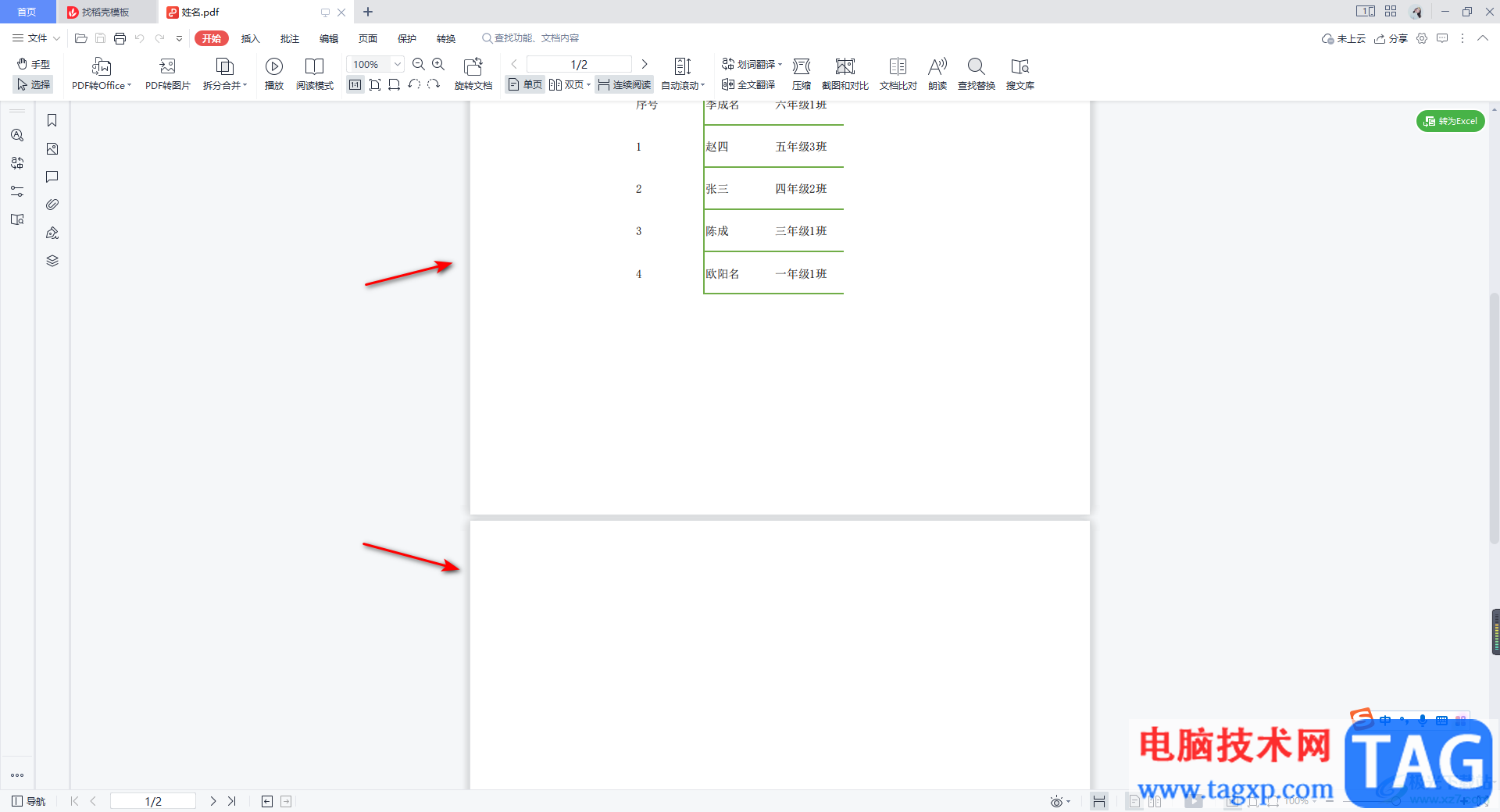Open 截图和对比 screenshot tool

pos(845,75)
